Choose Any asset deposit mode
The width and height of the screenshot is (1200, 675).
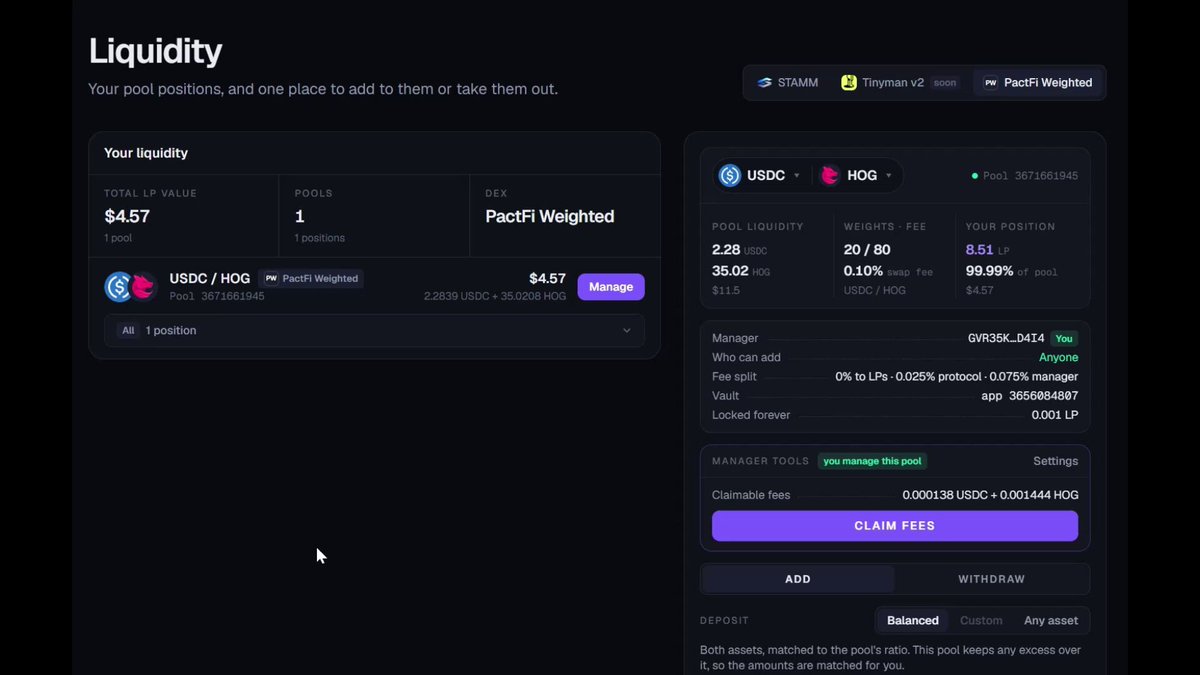tap(1051, 621)
